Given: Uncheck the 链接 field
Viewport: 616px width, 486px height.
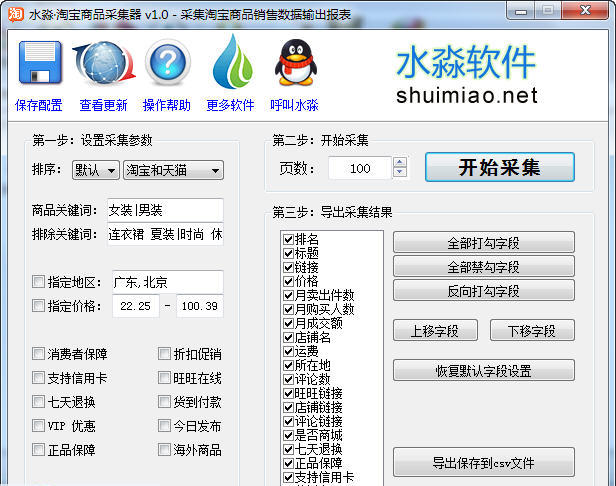Looking at the screenshot, I should pyautogui.click(x=288, y=267).
